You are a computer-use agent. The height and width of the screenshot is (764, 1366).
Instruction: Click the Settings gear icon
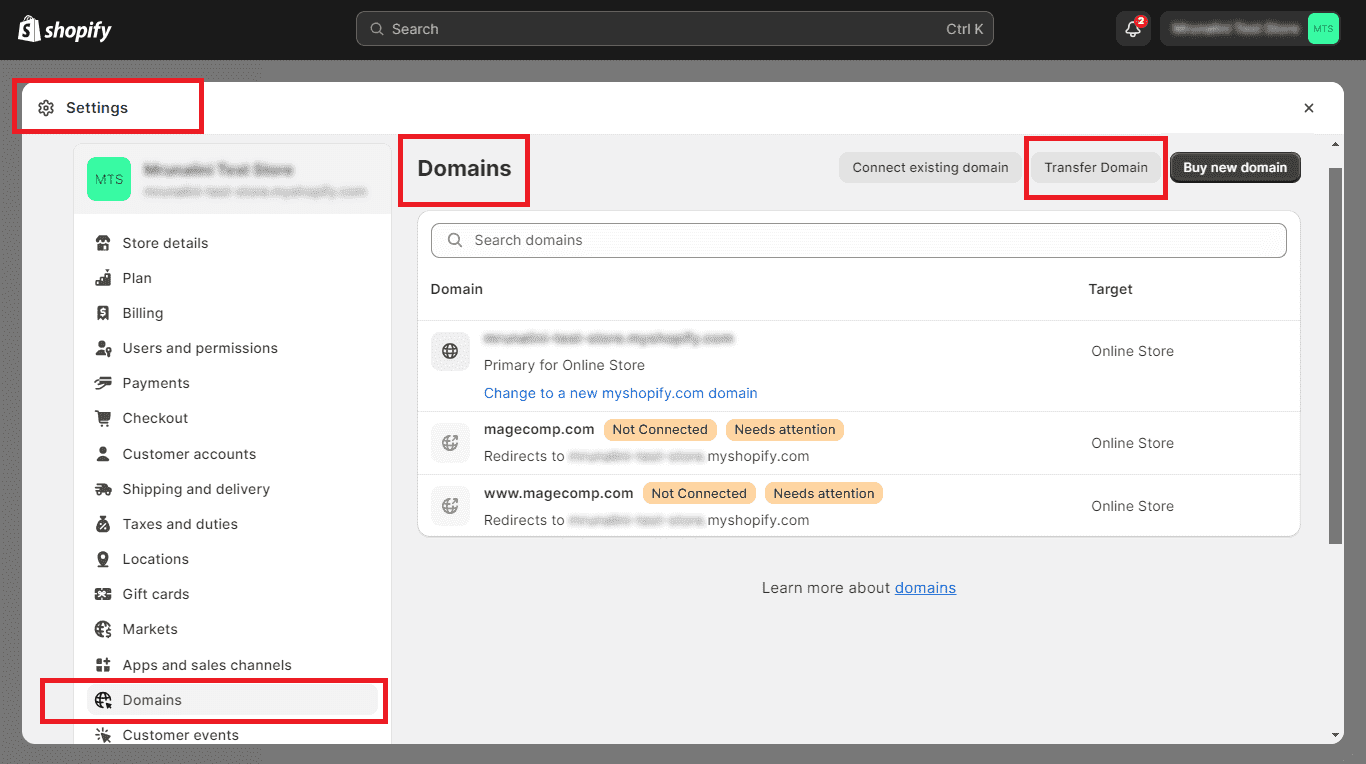click(x=46, y=108)
